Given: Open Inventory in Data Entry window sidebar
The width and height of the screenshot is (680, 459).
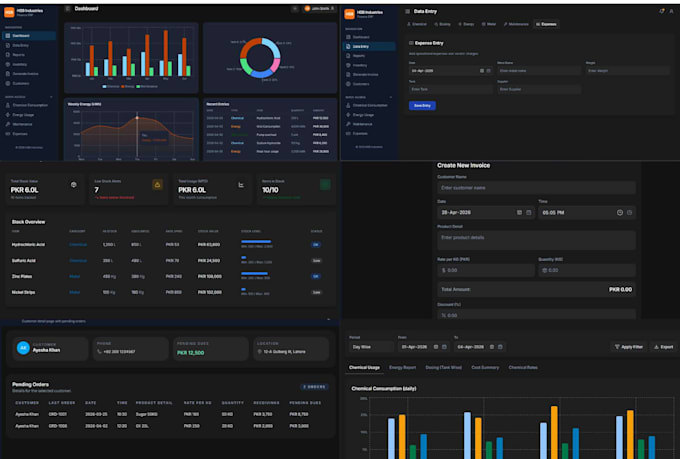Looking at the screenshot, I should tap(360, 65).
